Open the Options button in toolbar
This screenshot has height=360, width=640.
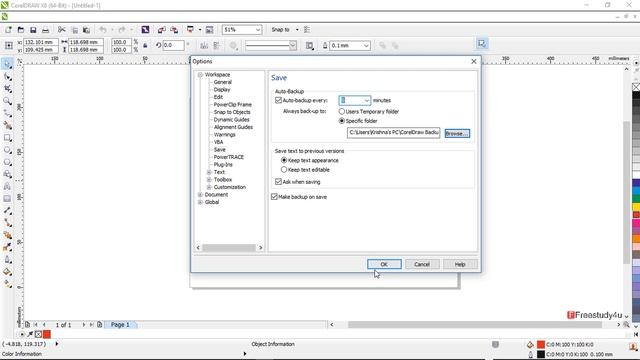tap(307, 30)
